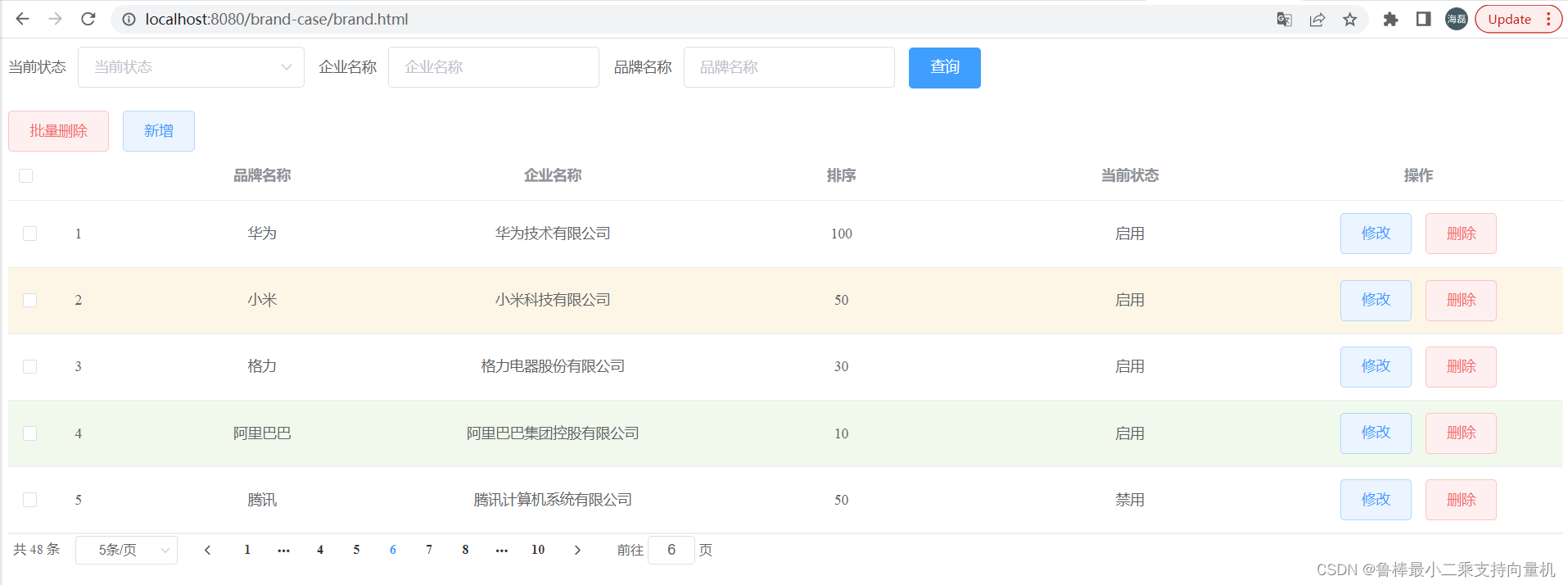The image size is (1568, 585).
Task: Click 删除 for the 阿里巴巴 row
Action: pos(1461,433)
